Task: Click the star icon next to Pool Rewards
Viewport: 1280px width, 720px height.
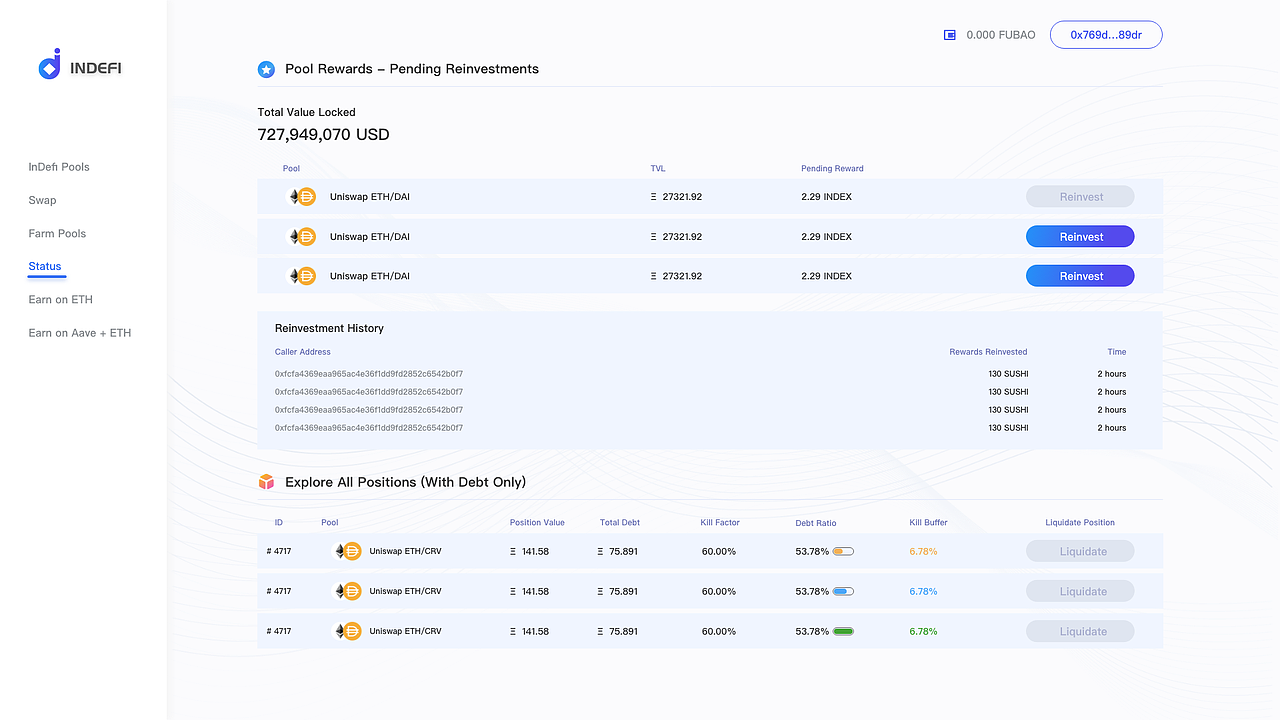Action: (266, 69)
